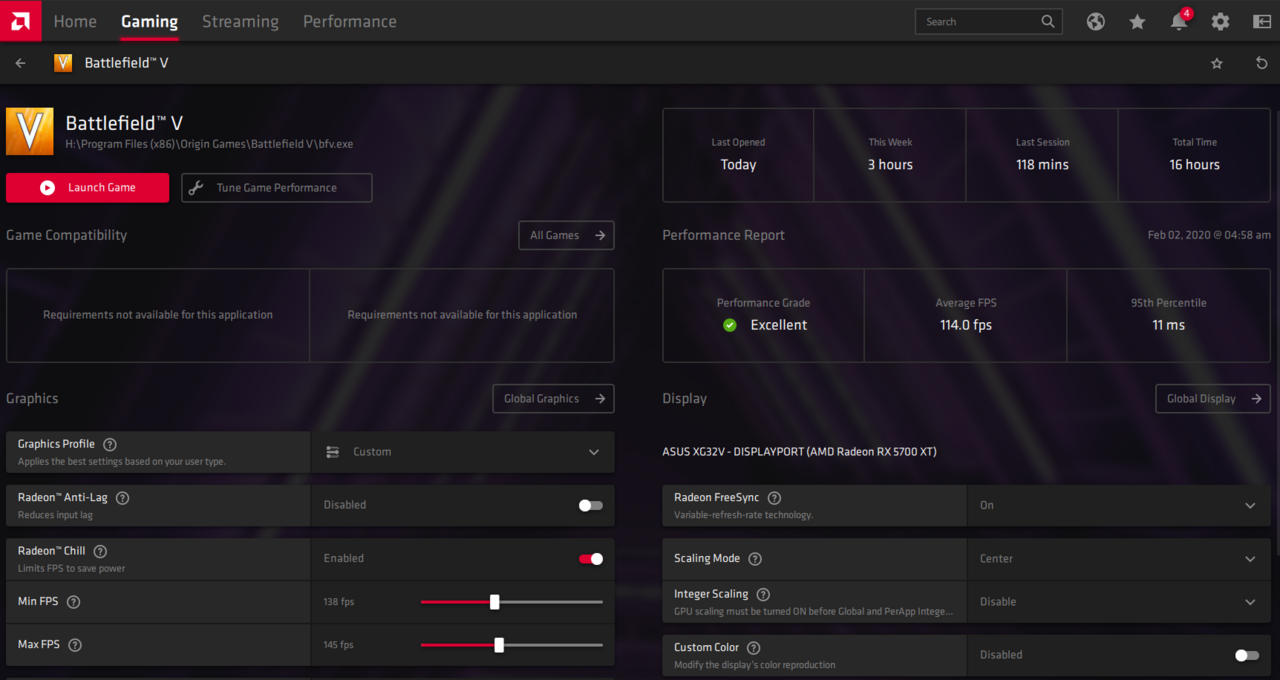Click the green Excellent grade checkmark

click(730, 325)
